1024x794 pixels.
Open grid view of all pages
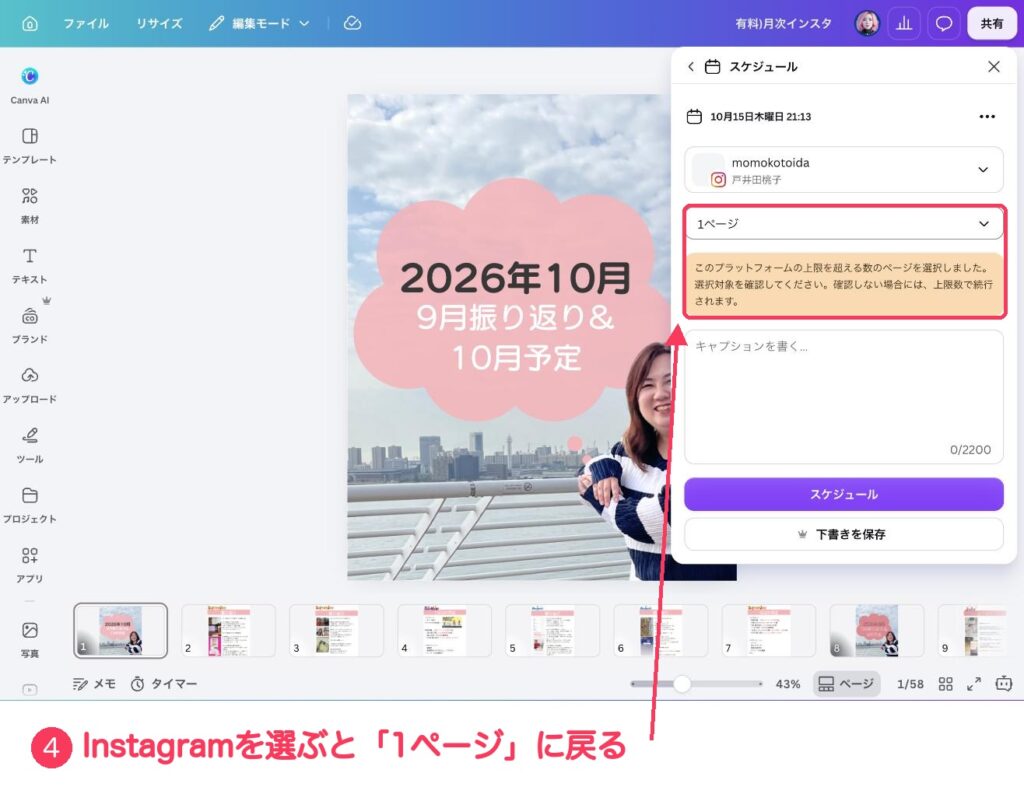point(946,684)
